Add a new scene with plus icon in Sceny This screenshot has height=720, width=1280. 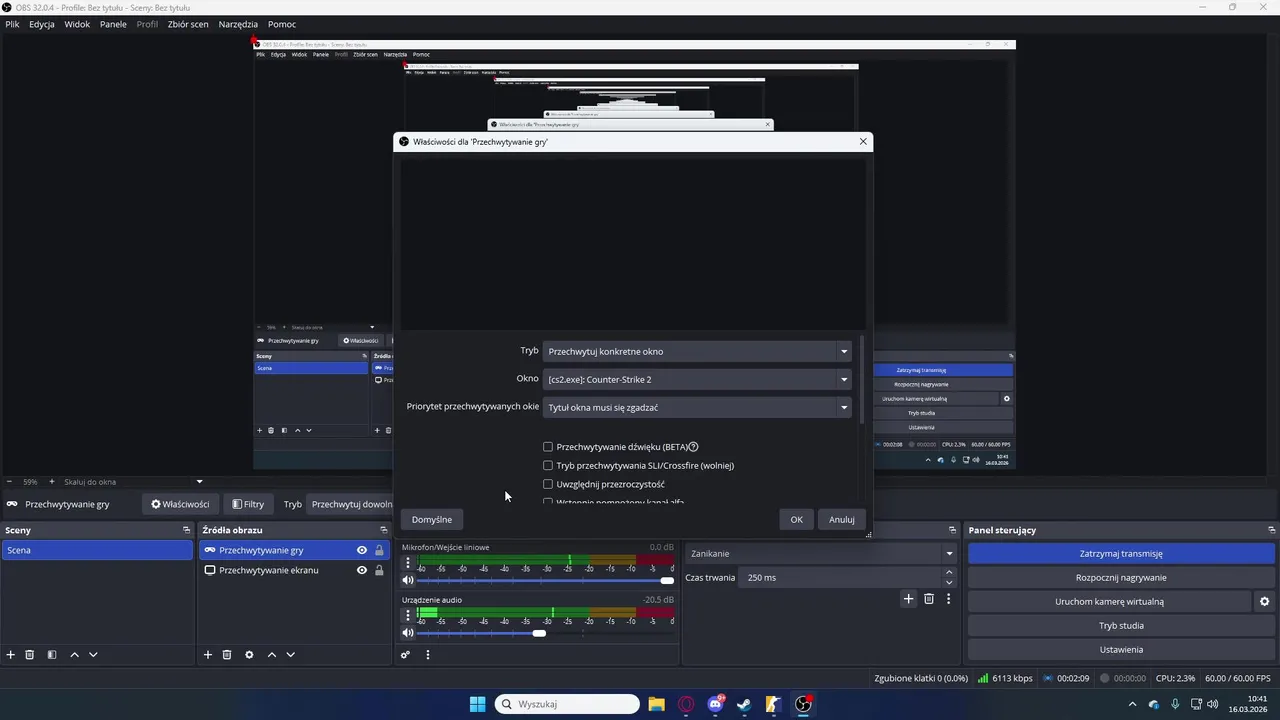pyautogui.click(x=11, y=655)
